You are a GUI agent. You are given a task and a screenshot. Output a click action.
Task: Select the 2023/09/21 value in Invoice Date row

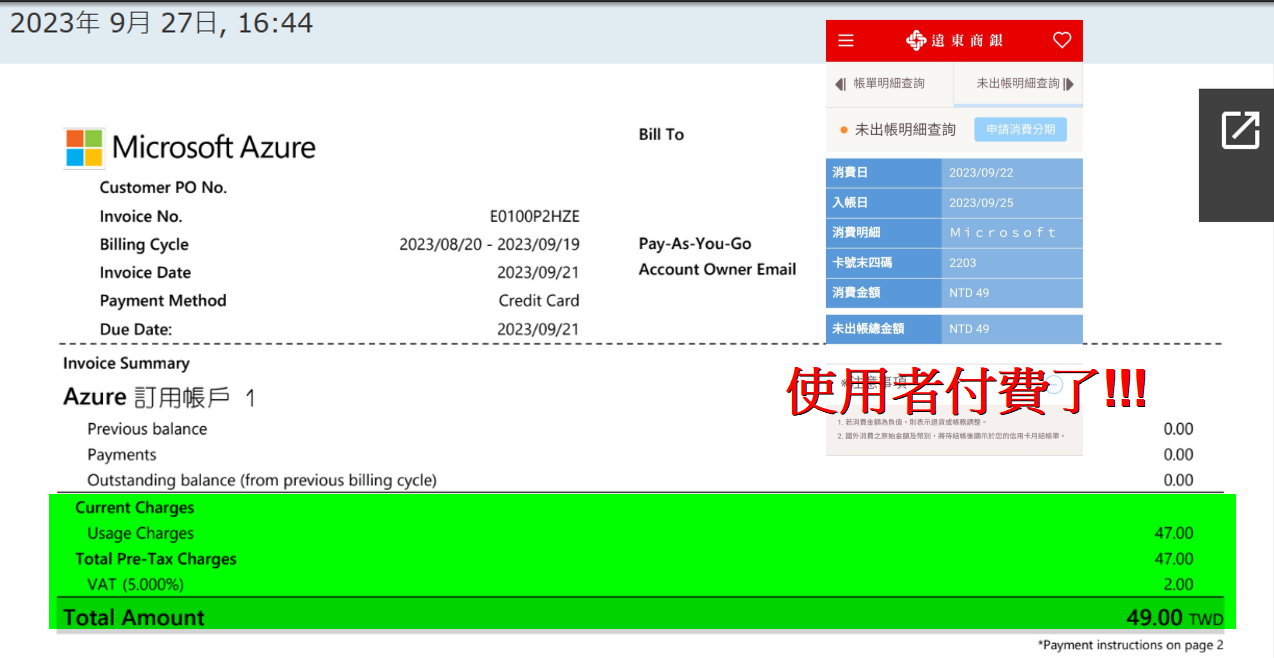click(538, 272)
